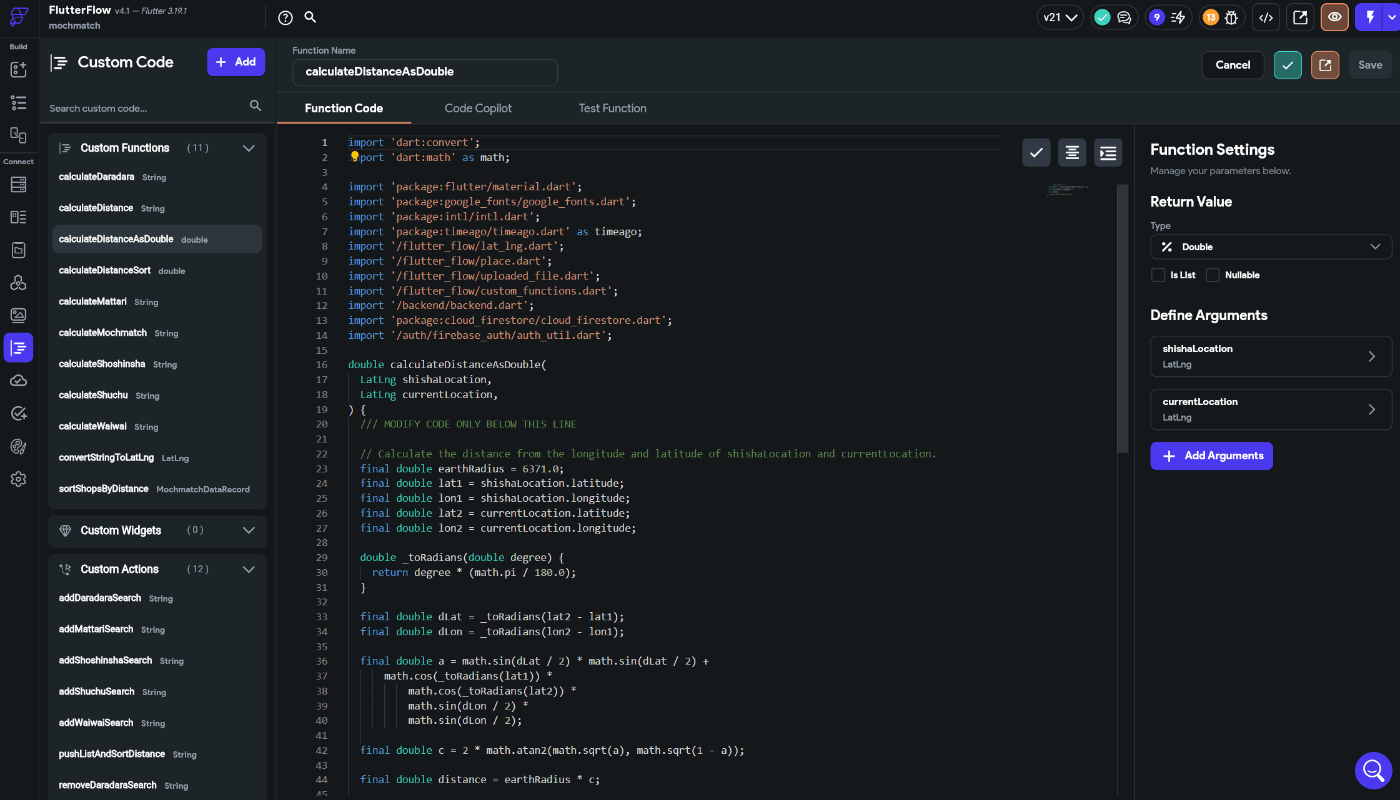Click the format code icon with centered lines
This screenshot has width=1400, height=800.
[1072, 152]
